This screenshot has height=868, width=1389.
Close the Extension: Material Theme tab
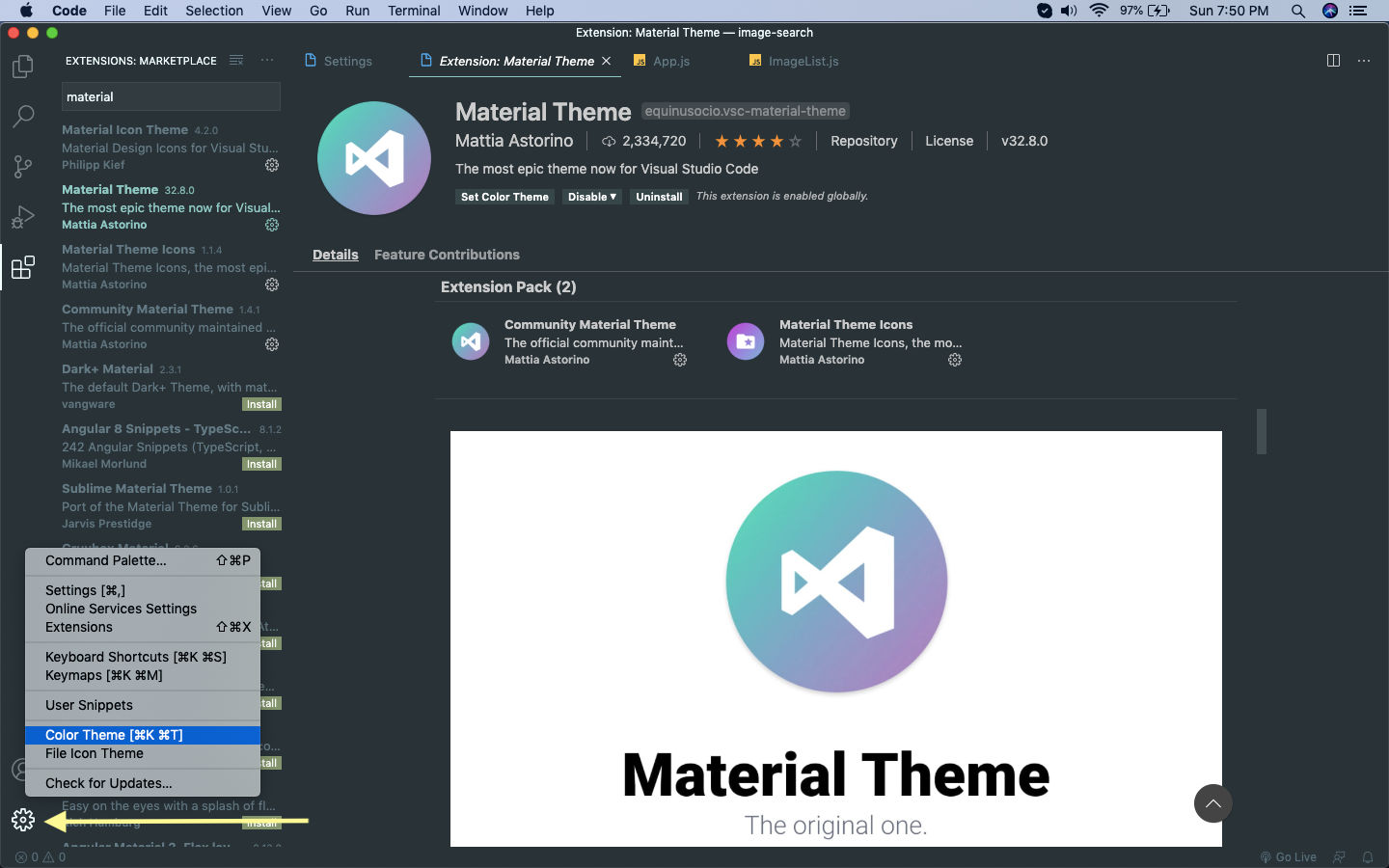[x=606, y=61]
